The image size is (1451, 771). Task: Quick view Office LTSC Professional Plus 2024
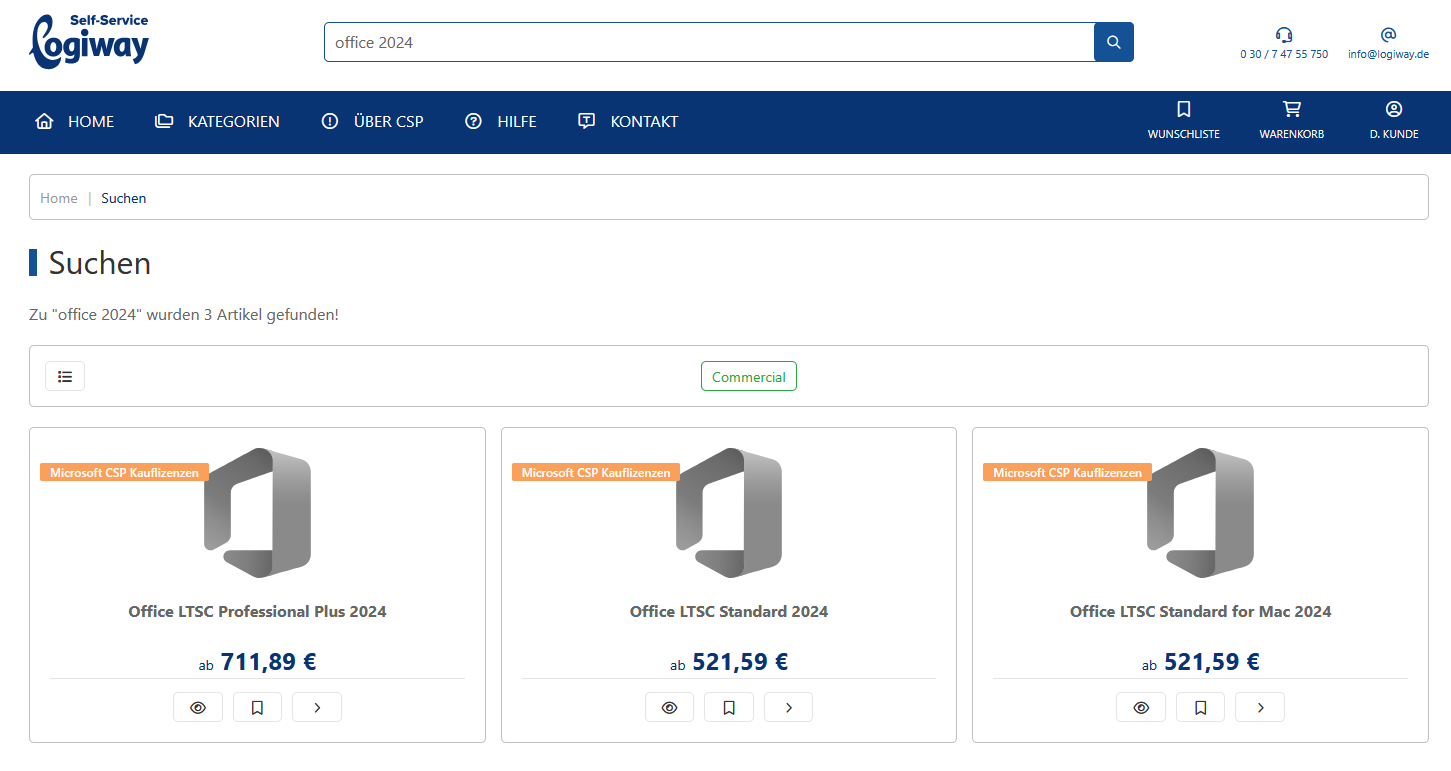[198, 707]
